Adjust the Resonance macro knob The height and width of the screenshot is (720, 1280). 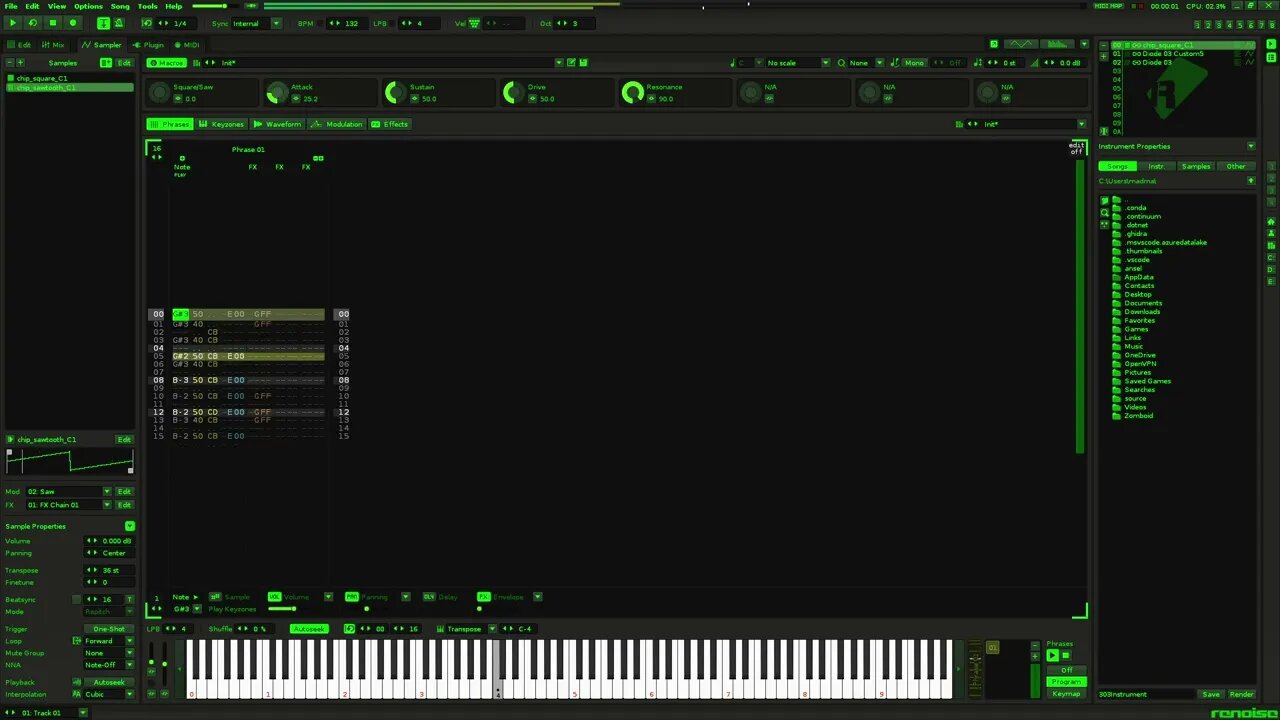[x=632, y=93]
